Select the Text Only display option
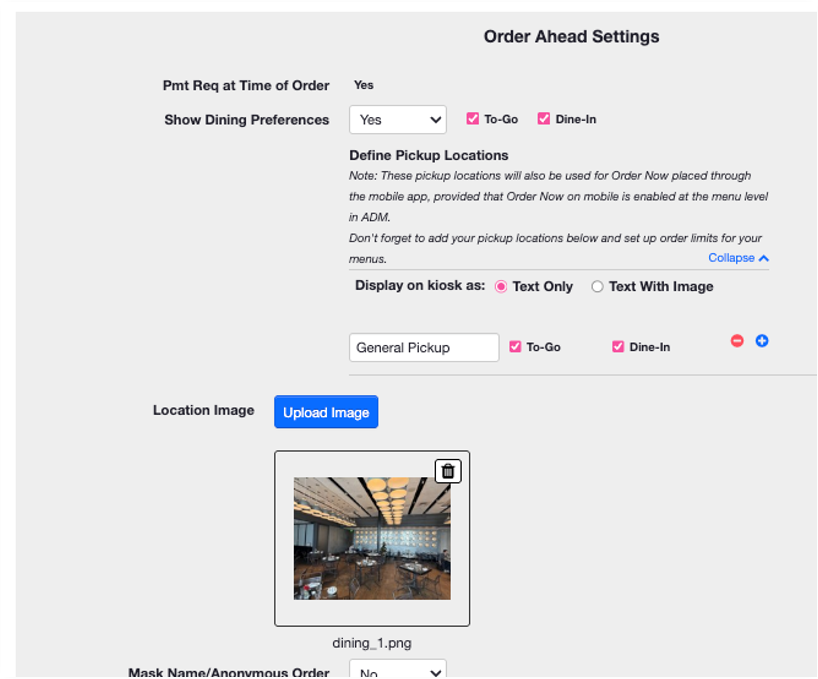The width and height of the screenshot is (818, 679). coord(501,287)
